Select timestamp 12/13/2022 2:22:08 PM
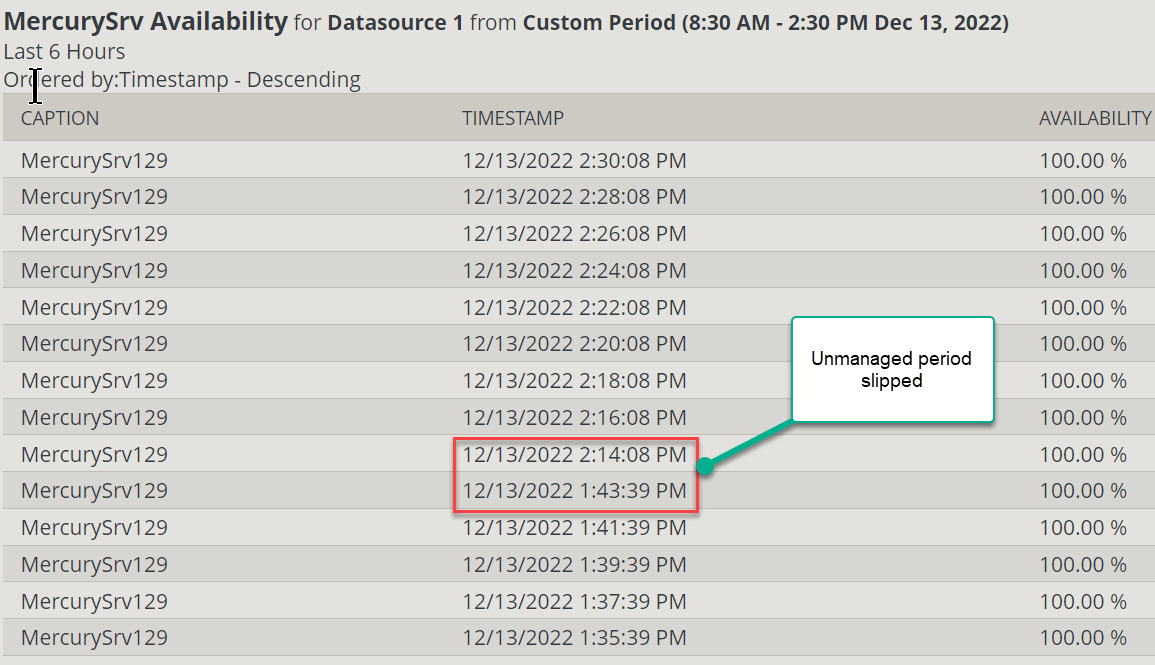 [575, 307]
